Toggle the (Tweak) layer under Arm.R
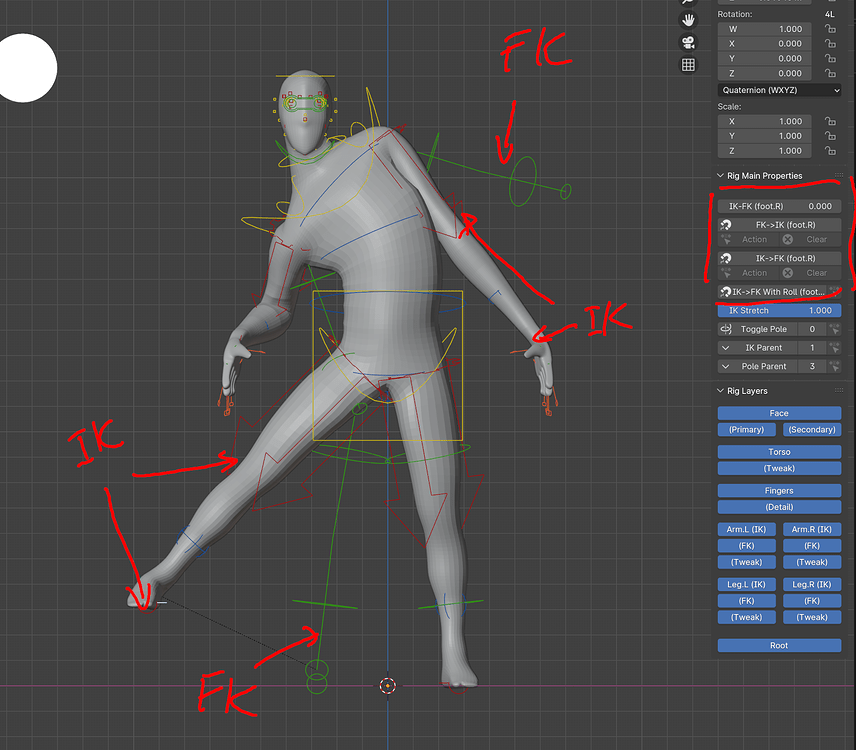This screenshot has width=856, height=750. [x=812, y=562]
